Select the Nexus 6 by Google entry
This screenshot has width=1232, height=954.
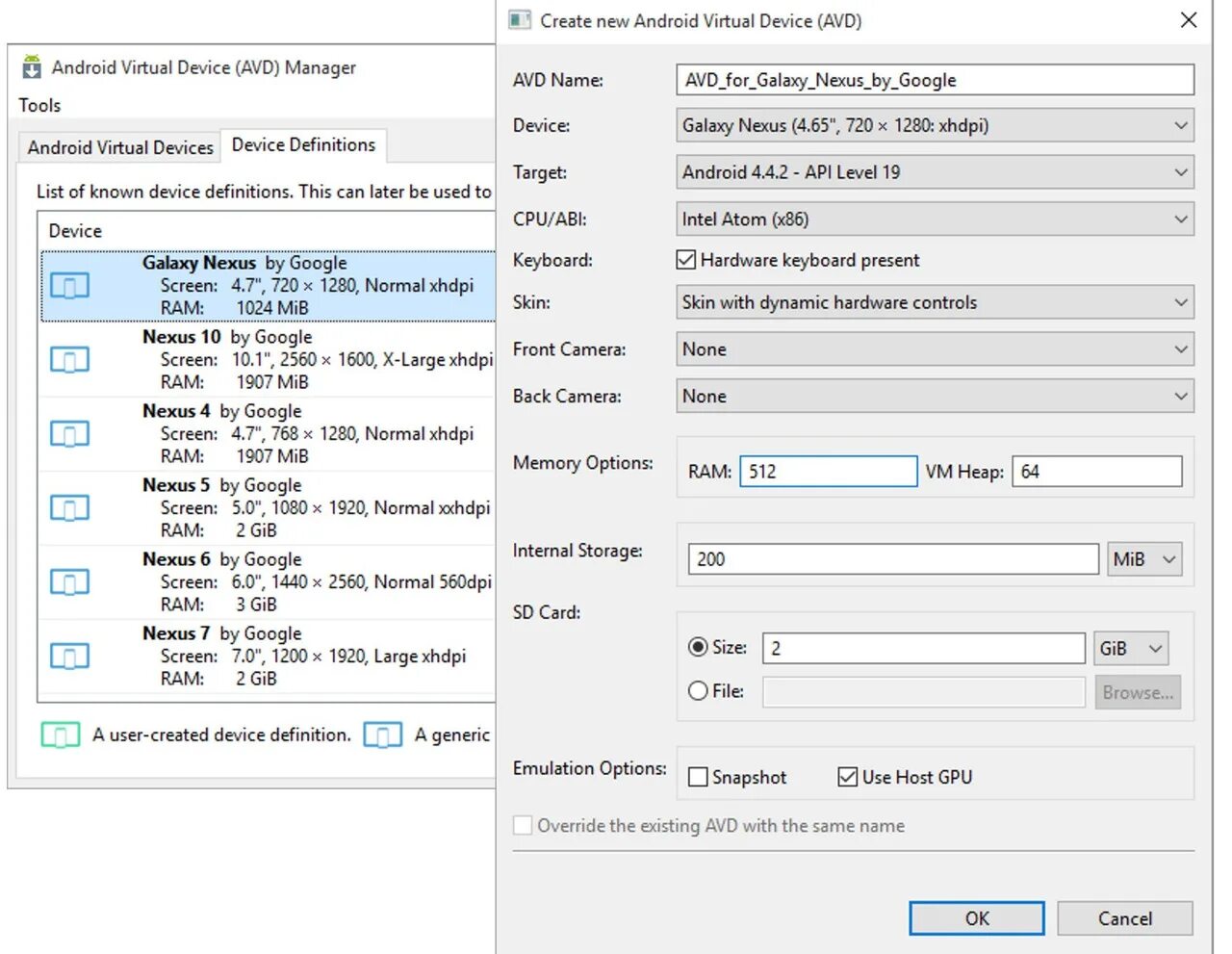click(269, 582)
